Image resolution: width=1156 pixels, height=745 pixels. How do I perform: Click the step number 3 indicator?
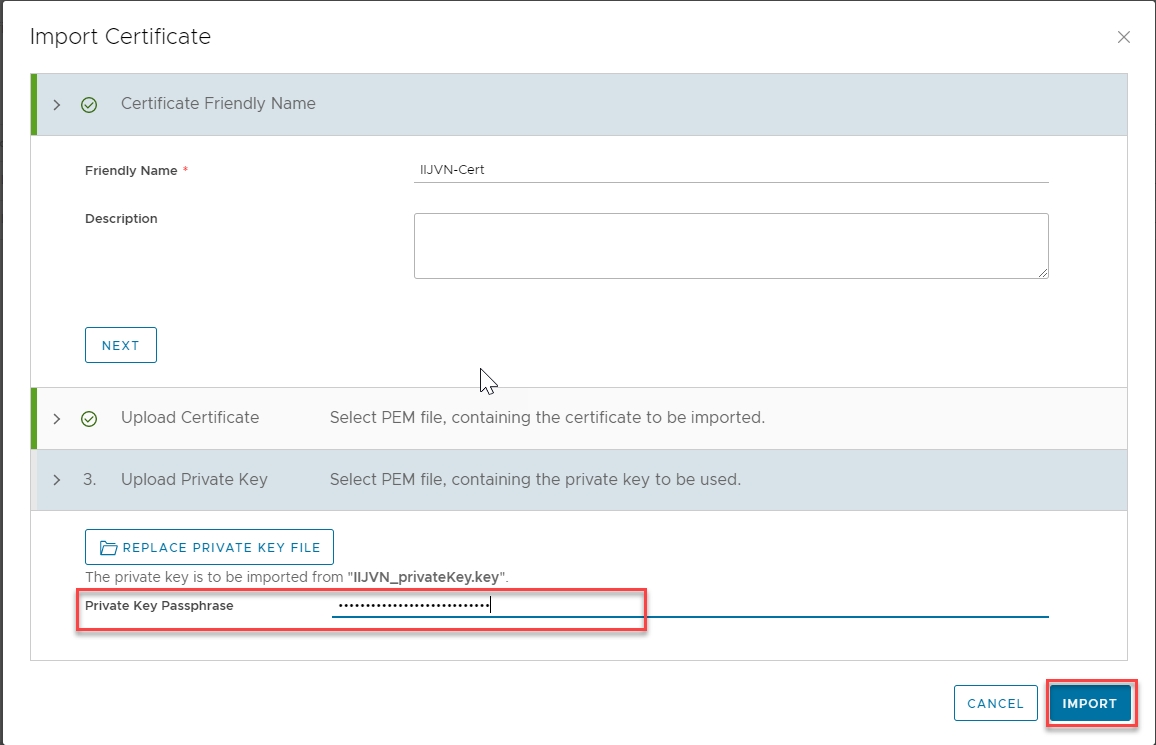point(89,480)
